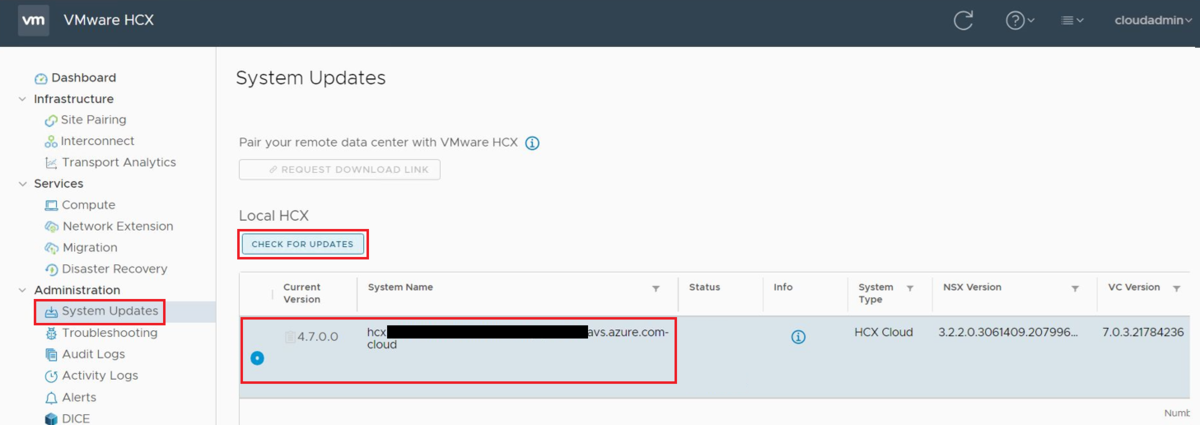This screenshot has height=425, width=1200.
Task: Click the Compute monitor icon
Action: tap(51, 205)
